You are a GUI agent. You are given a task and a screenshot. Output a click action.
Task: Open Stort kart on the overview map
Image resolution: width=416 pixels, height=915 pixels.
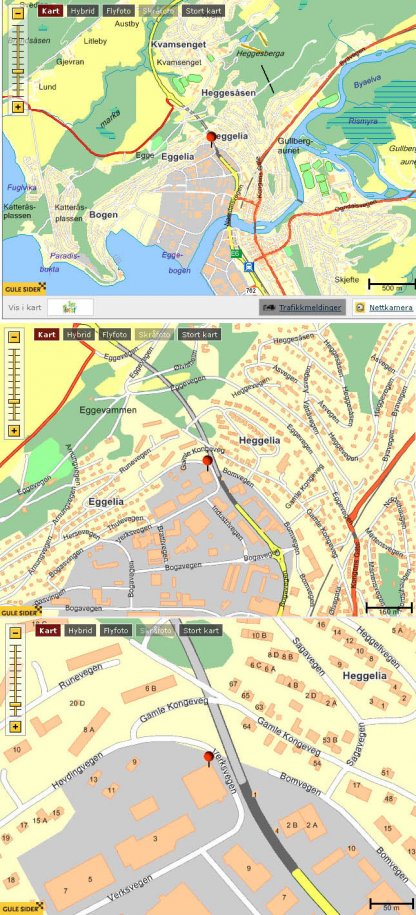click(202, 11)
